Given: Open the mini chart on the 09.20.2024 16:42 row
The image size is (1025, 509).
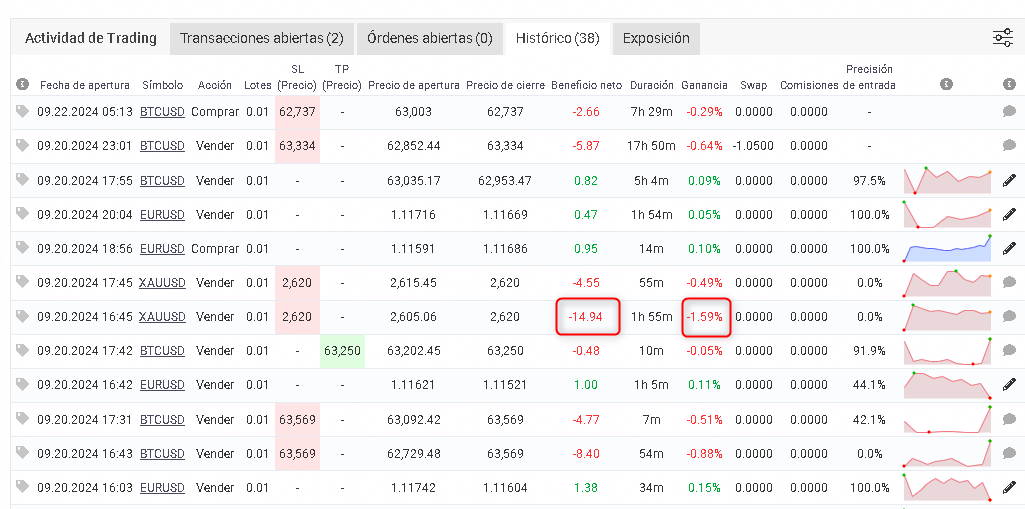Looking at the screenshot, I should (947, 385).
